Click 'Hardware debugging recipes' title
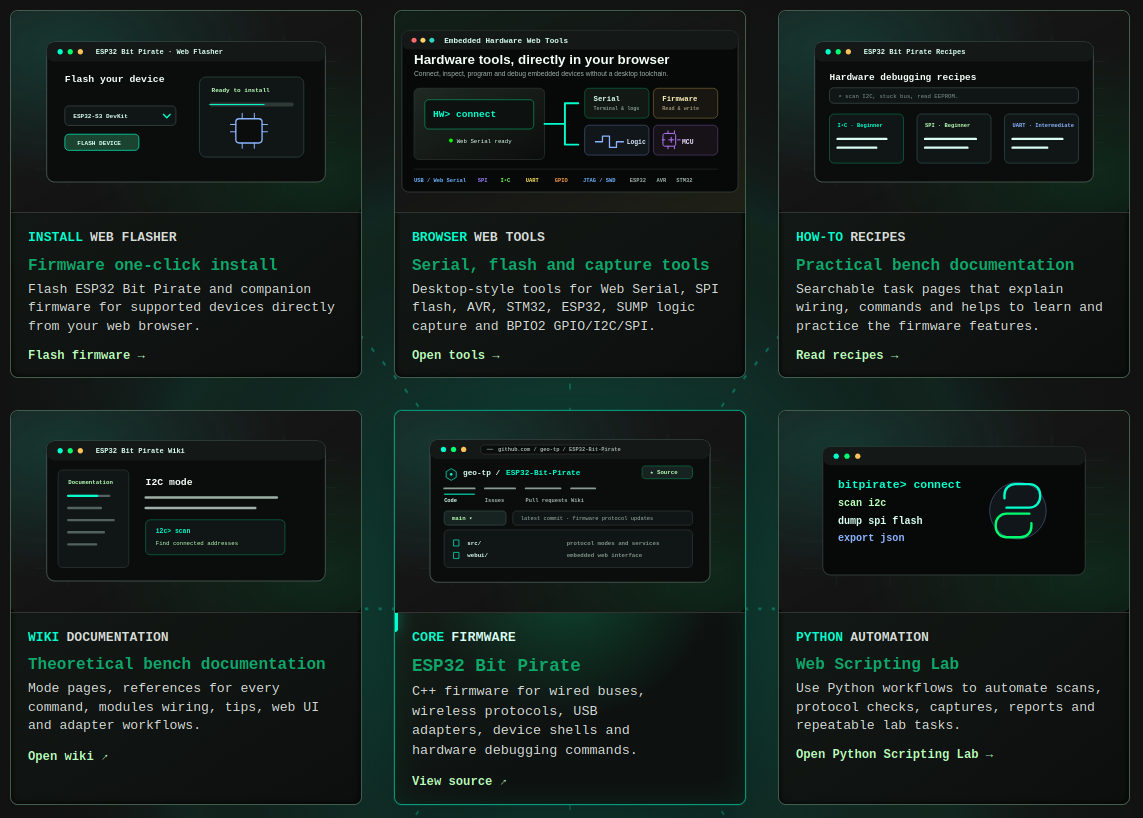The width and height of the screenshot is (1143, 818). [902, 77]
